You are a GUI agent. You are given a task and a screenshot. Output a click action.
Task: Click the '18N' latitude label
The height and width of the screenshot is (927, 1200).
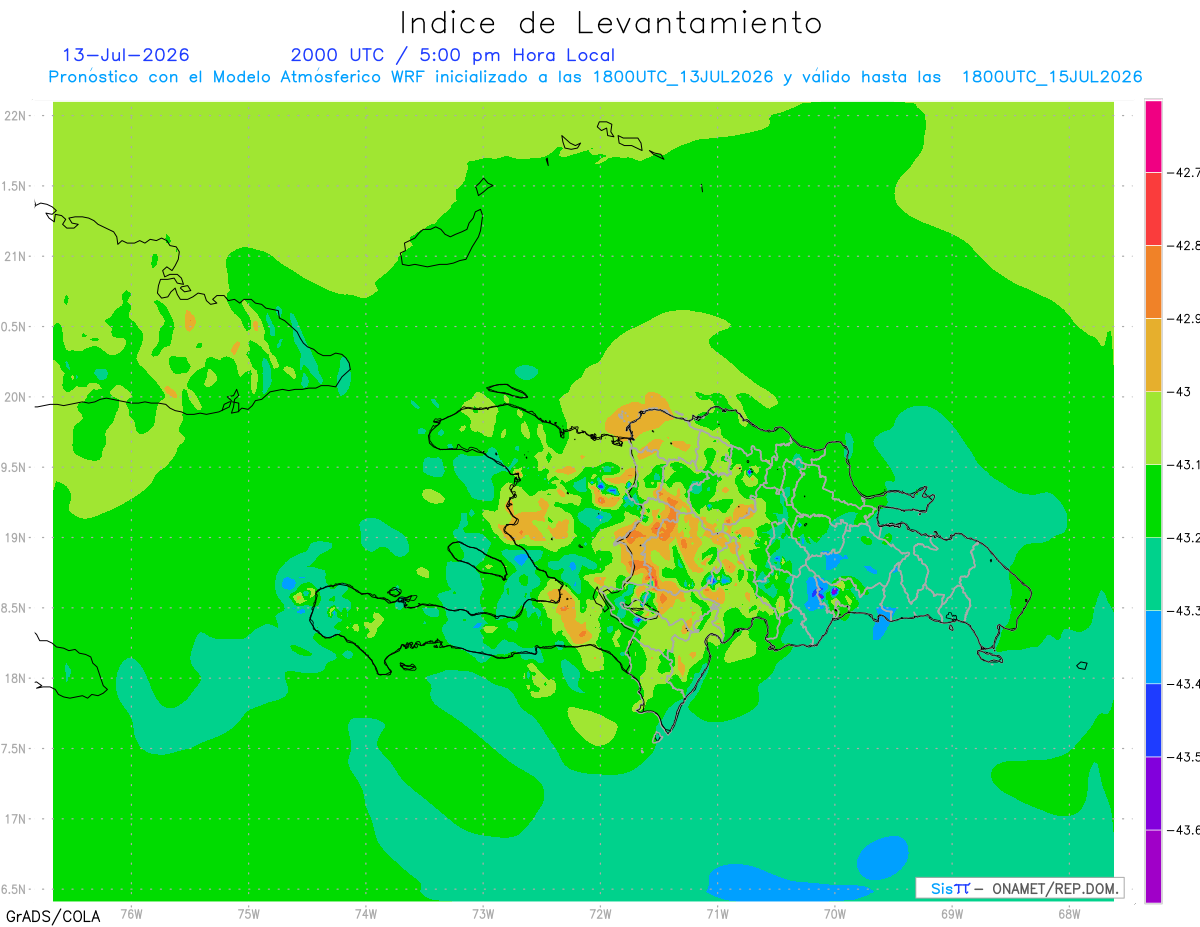[16, 678]
